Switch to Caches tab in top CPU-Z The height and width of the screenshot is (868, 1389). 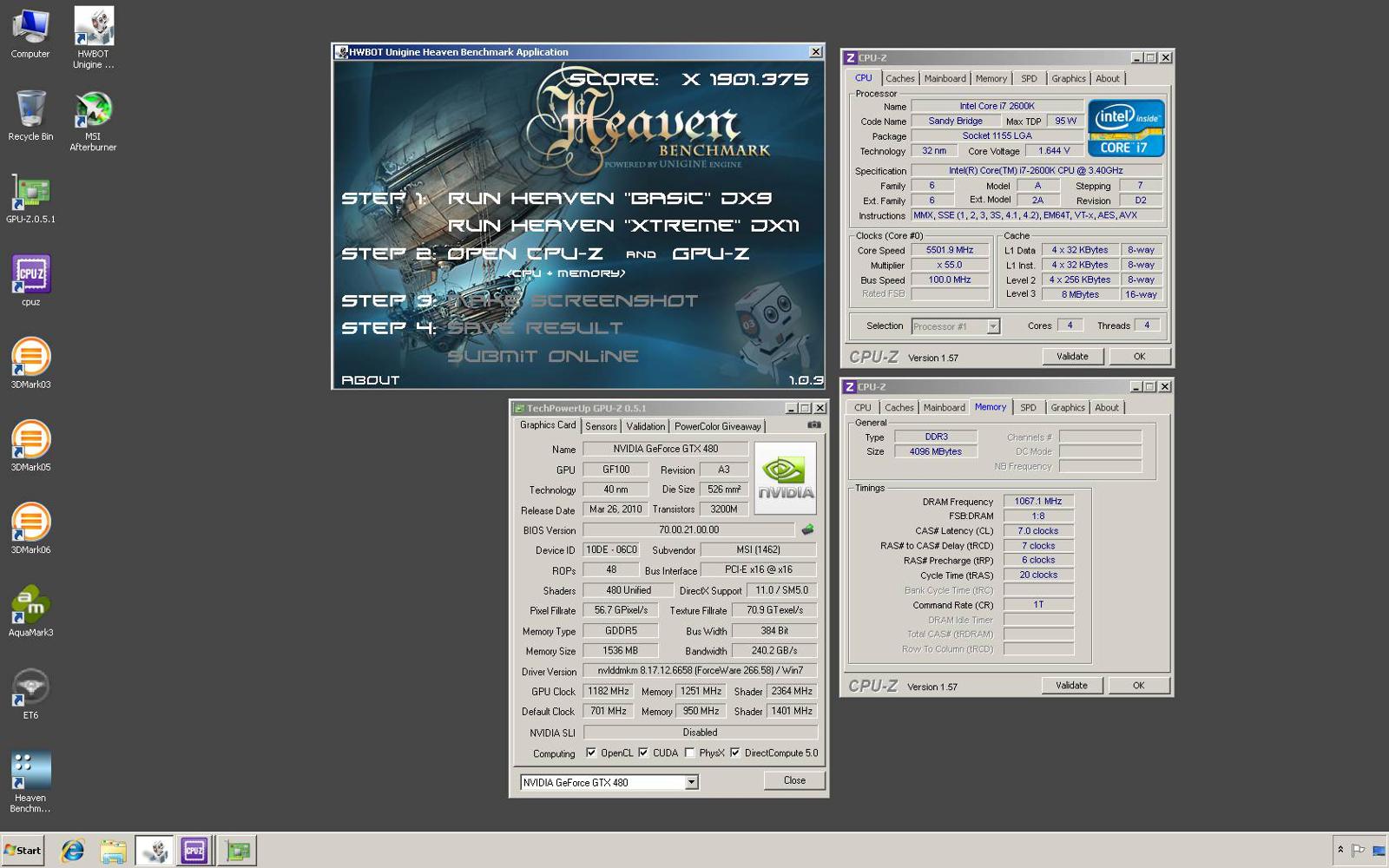pos(900,78)
